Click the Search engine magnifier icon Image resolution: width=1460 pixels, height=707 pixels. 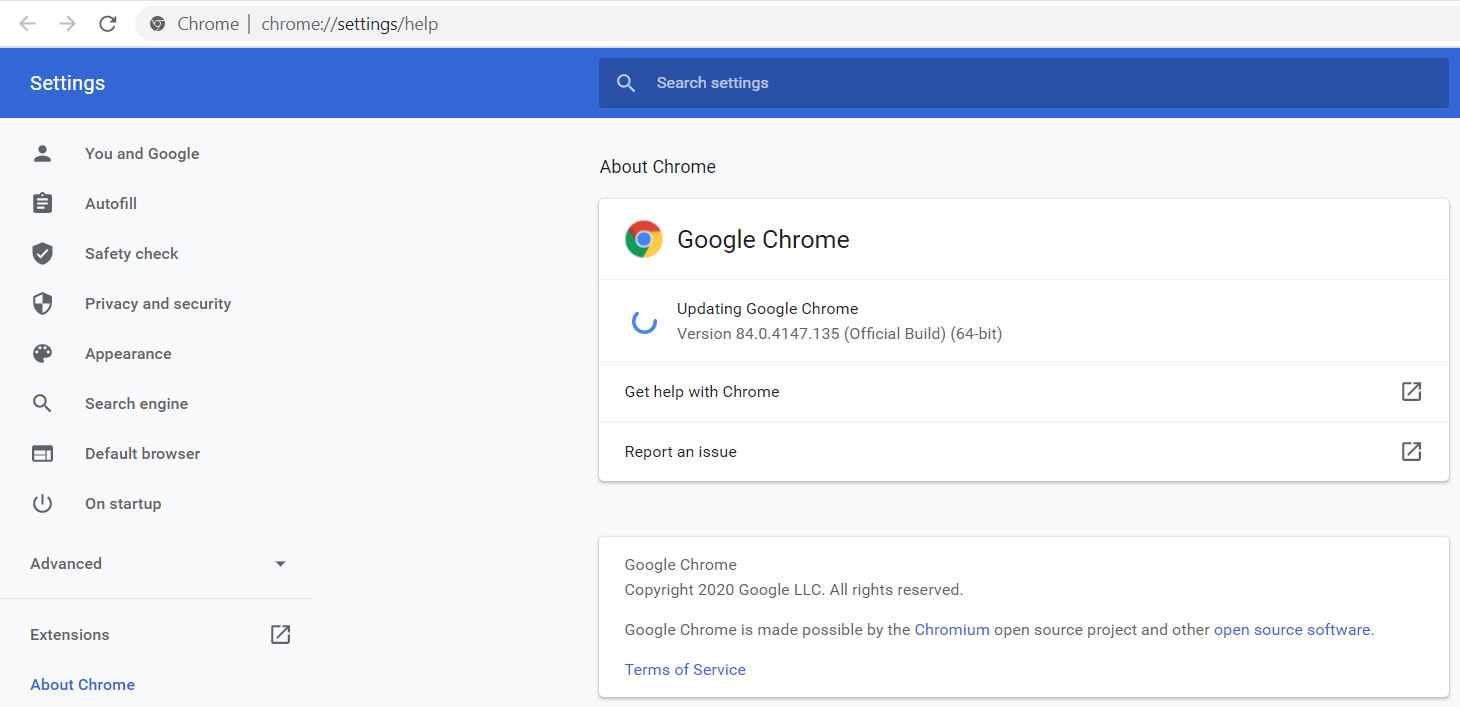[42, 403]
